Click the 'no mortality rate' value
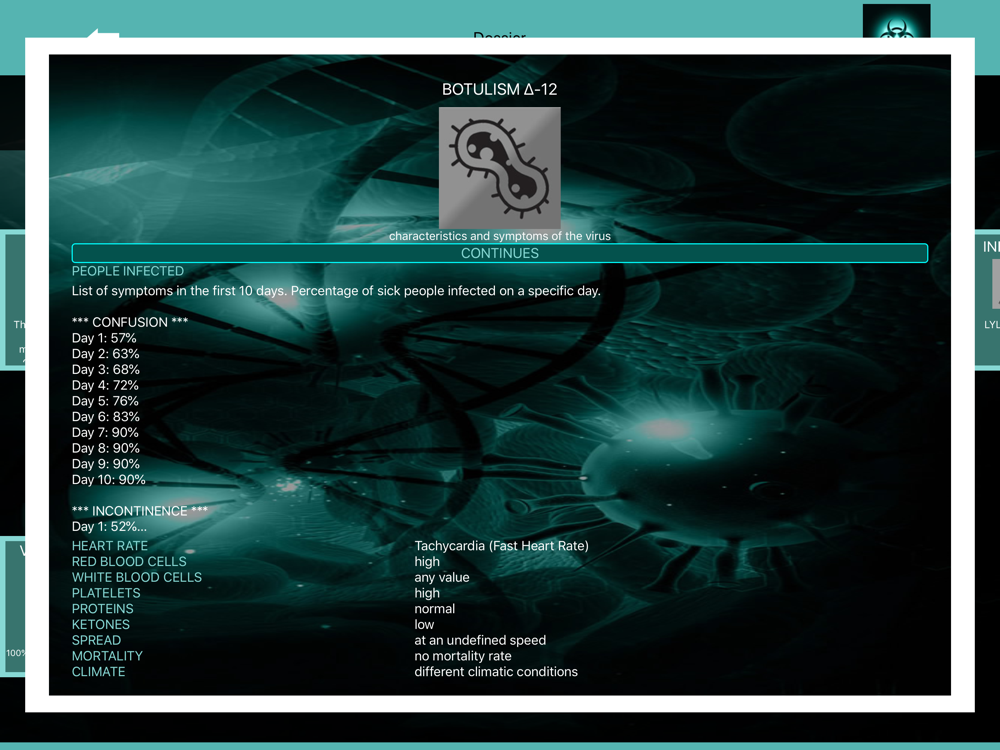Viewport: 1000px width, 750px height. coord(463,656)
